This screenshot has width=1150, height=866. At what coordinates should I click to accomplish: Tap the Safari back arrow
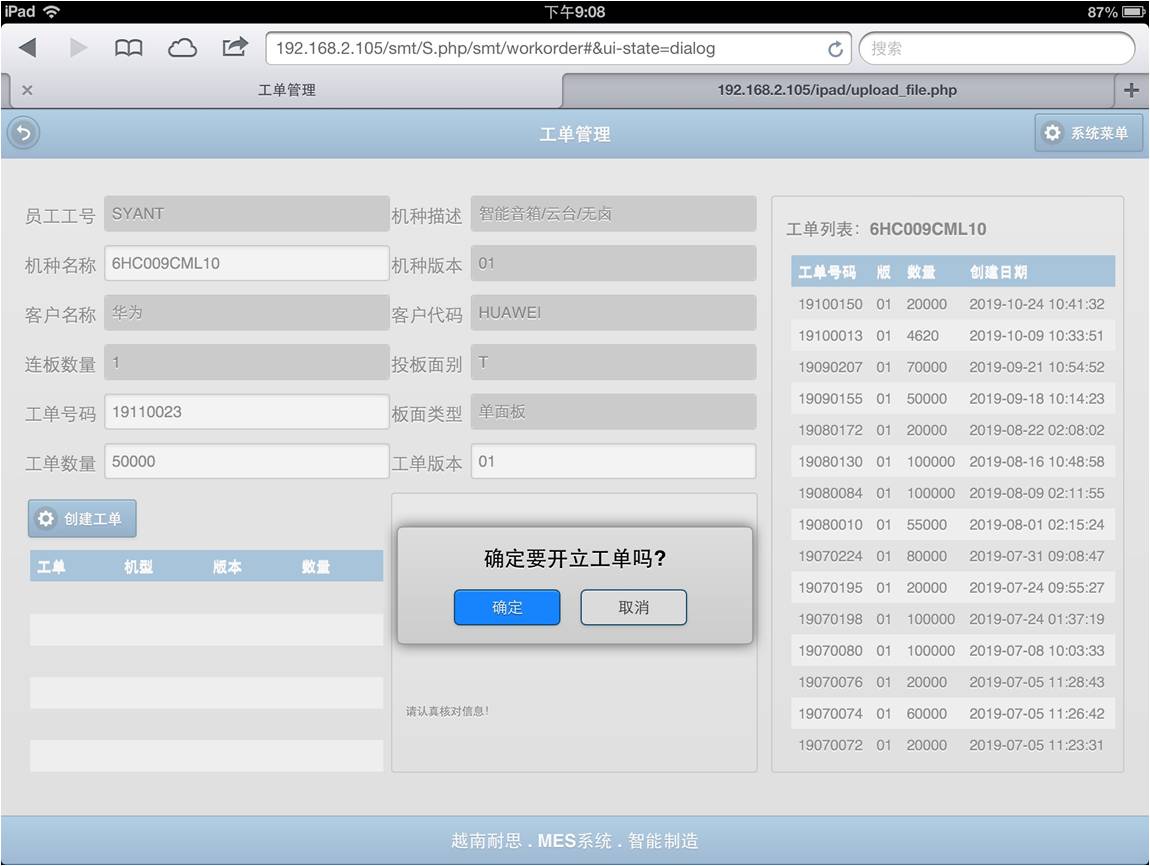coord(28,48)
